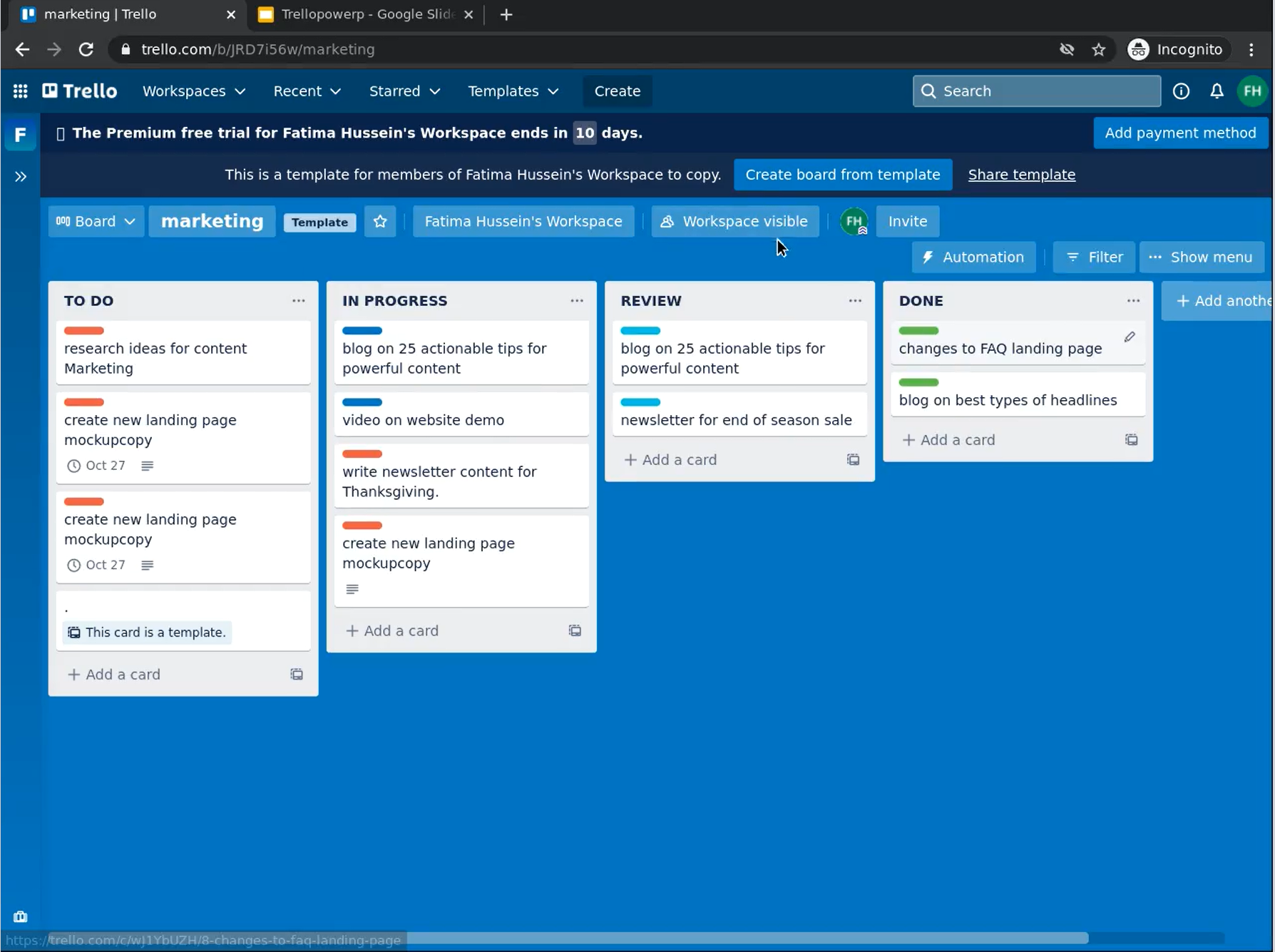
Task: Click orange label on research ideas card
Action: tap(84, 331)
